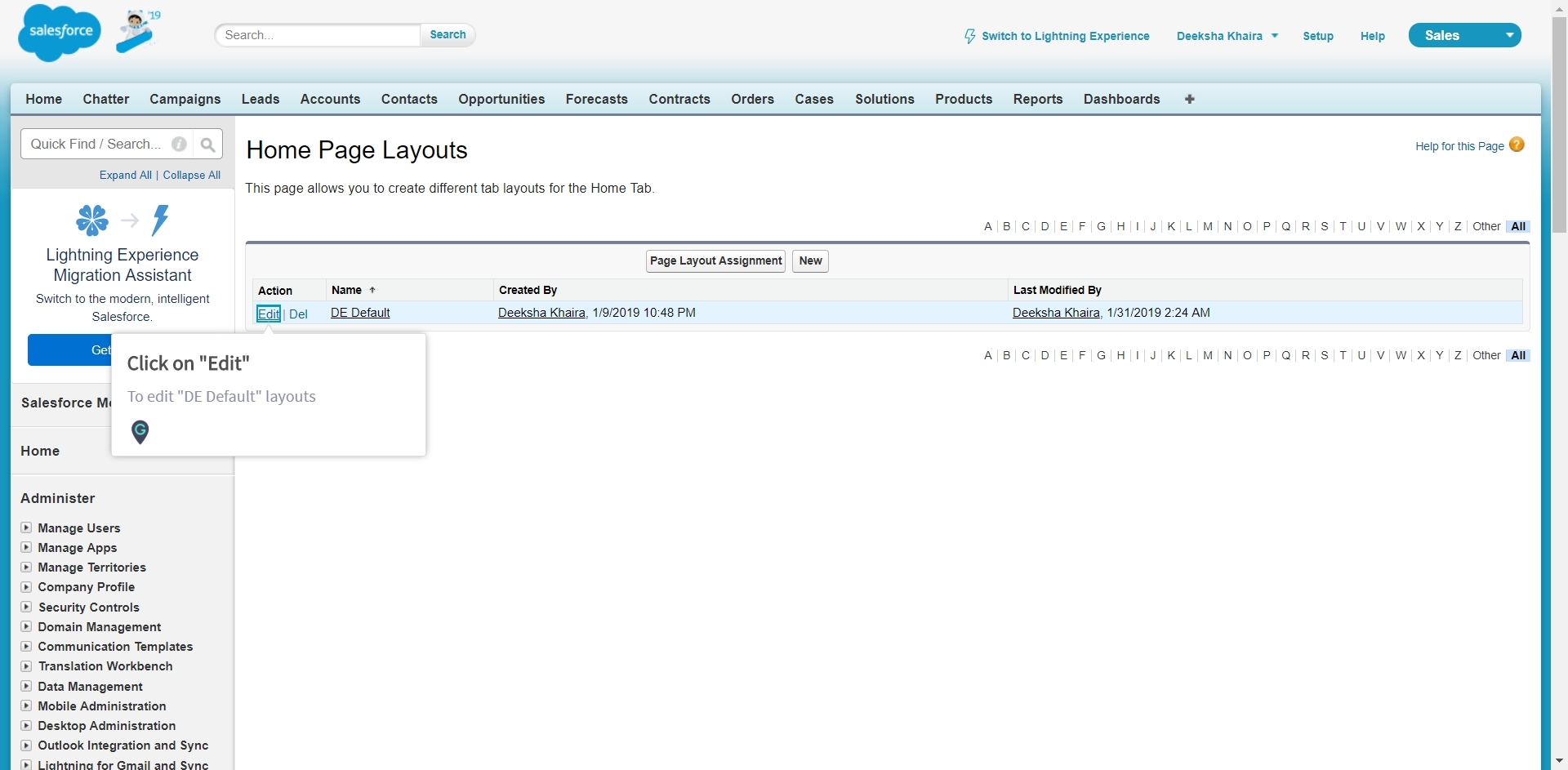Viewport: 1568px width, 770px height.
Task: Switch to the Cases tab
Action: (x=814, y=99)
